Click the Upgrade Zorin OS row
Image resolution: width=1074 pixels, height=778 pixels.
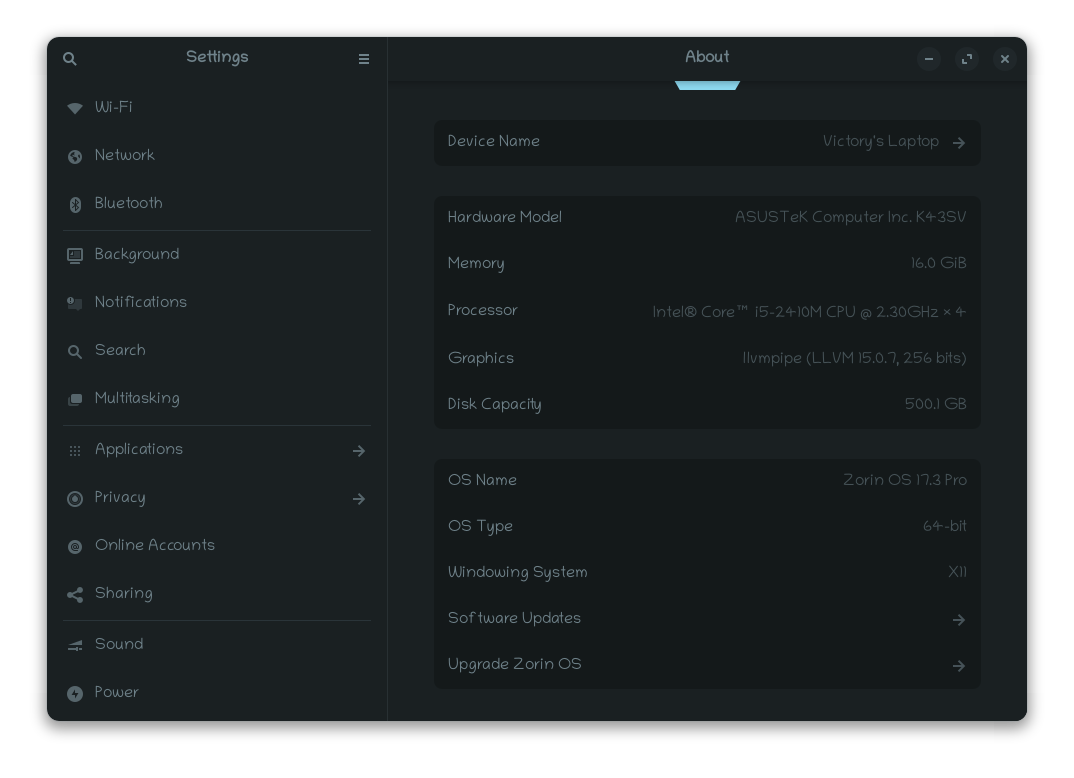pyautogui.click(x=707, y=665)
